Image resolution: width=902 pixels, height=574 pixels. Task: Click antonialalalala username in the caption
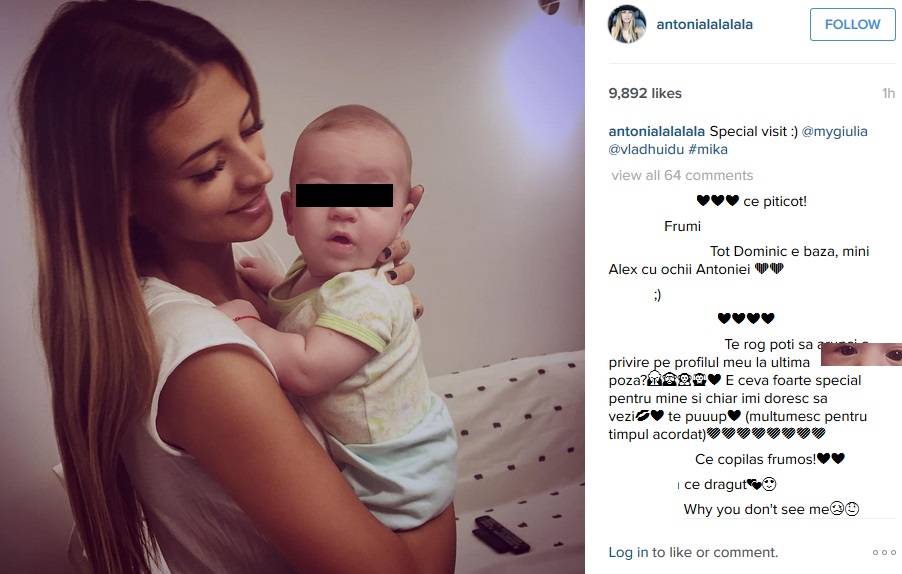pos(656,132)
